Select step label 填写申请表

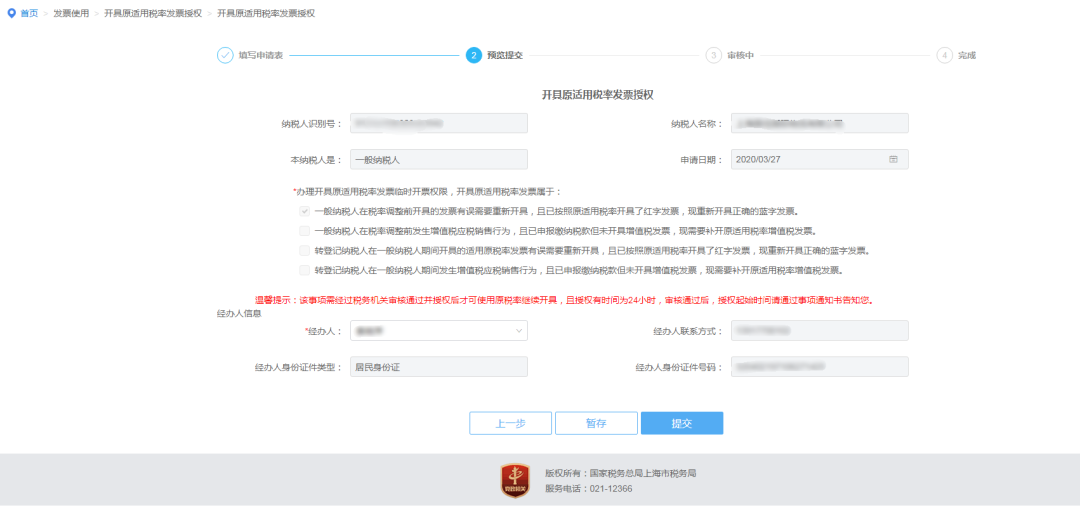(261, 55)
